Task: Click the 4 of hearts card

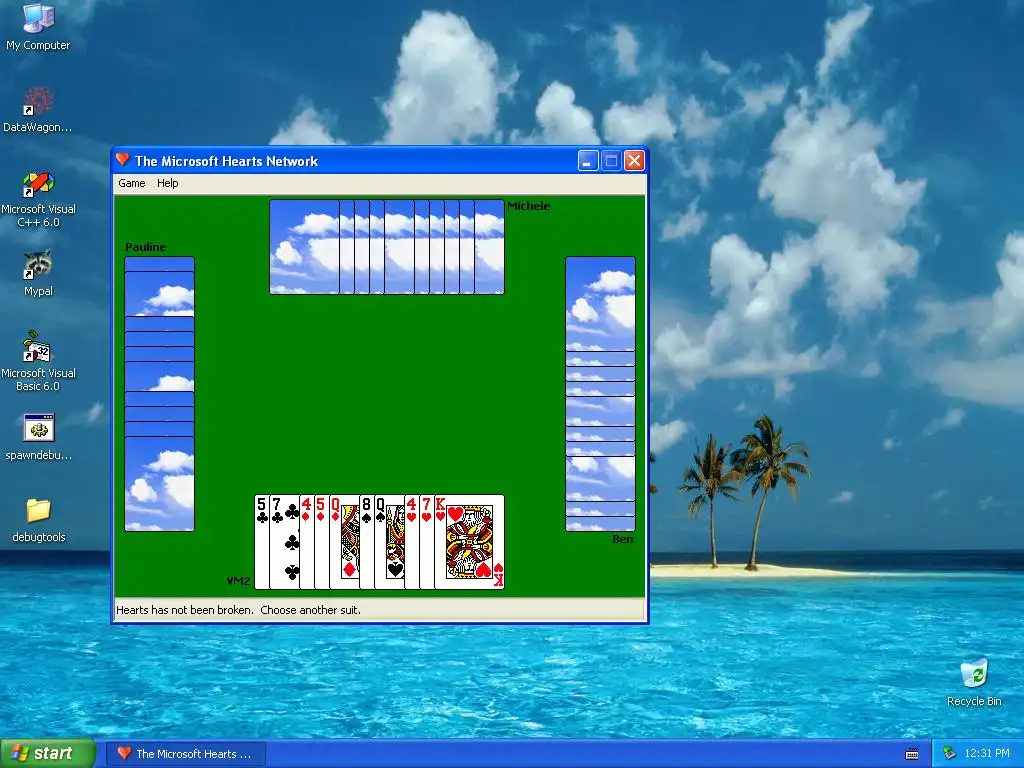Action: [x=411, y=542]
